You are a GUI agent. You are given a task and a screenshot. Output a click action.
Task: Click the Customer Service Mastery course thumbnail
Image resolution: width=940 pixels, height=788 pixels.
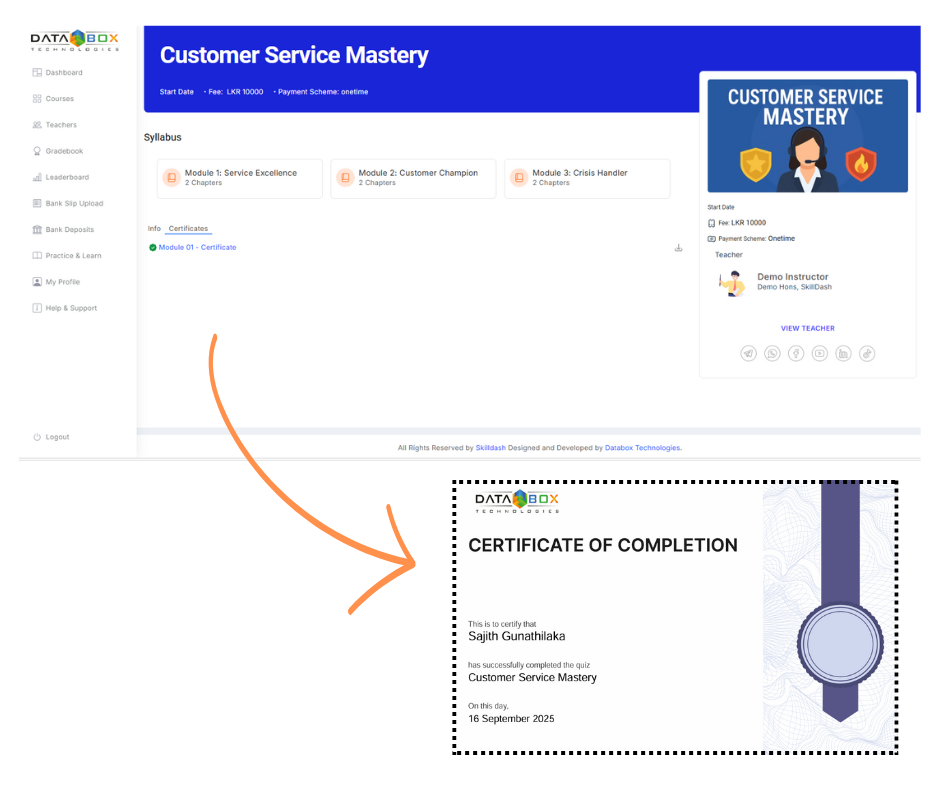coord(807,136)
